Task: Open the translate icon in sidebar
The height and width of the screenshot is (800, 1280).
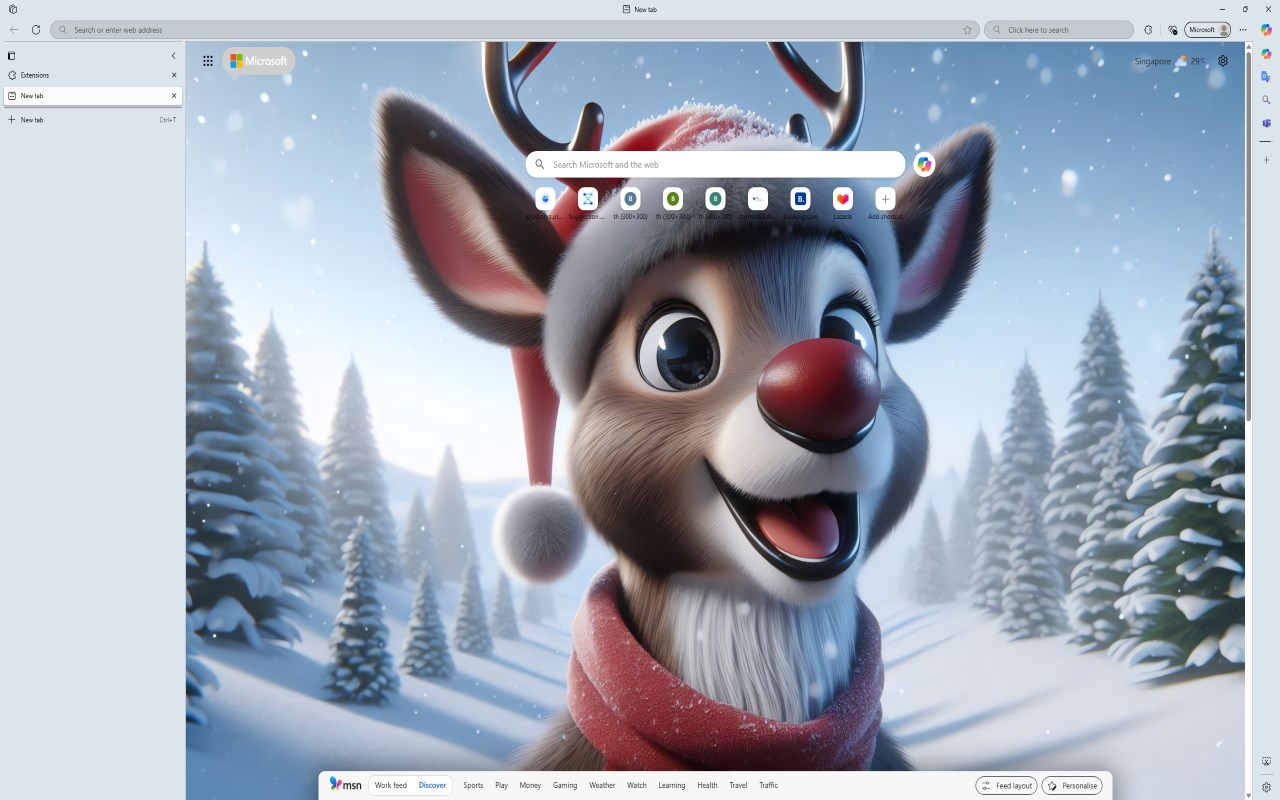Action: 1266,77
